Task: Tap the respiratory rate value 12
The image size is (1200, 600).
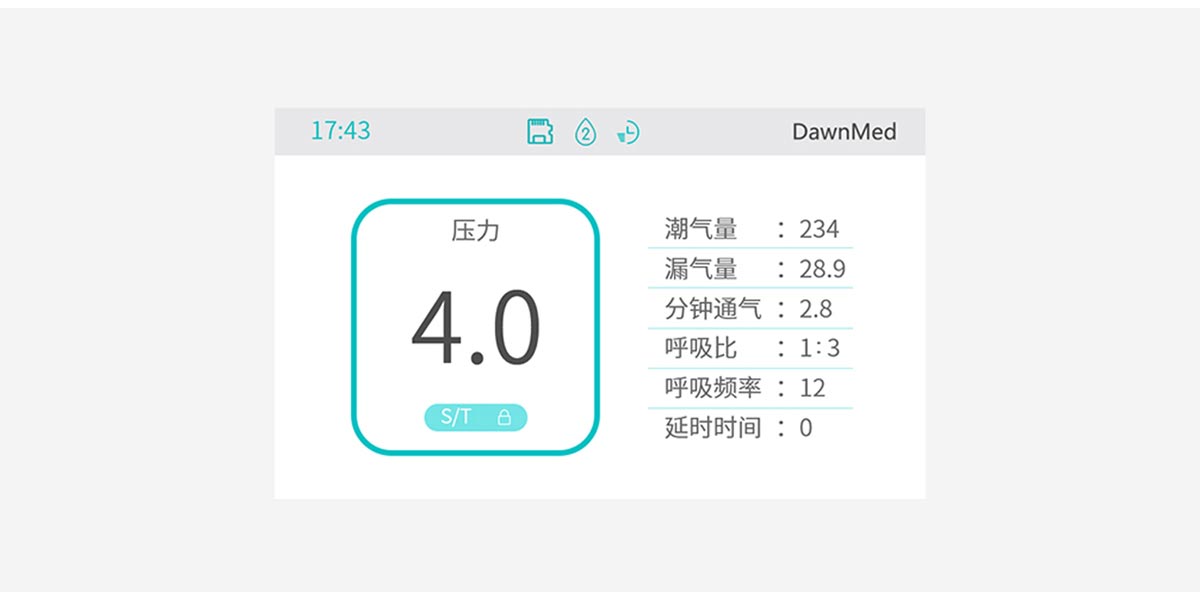Action: [812, 388]
